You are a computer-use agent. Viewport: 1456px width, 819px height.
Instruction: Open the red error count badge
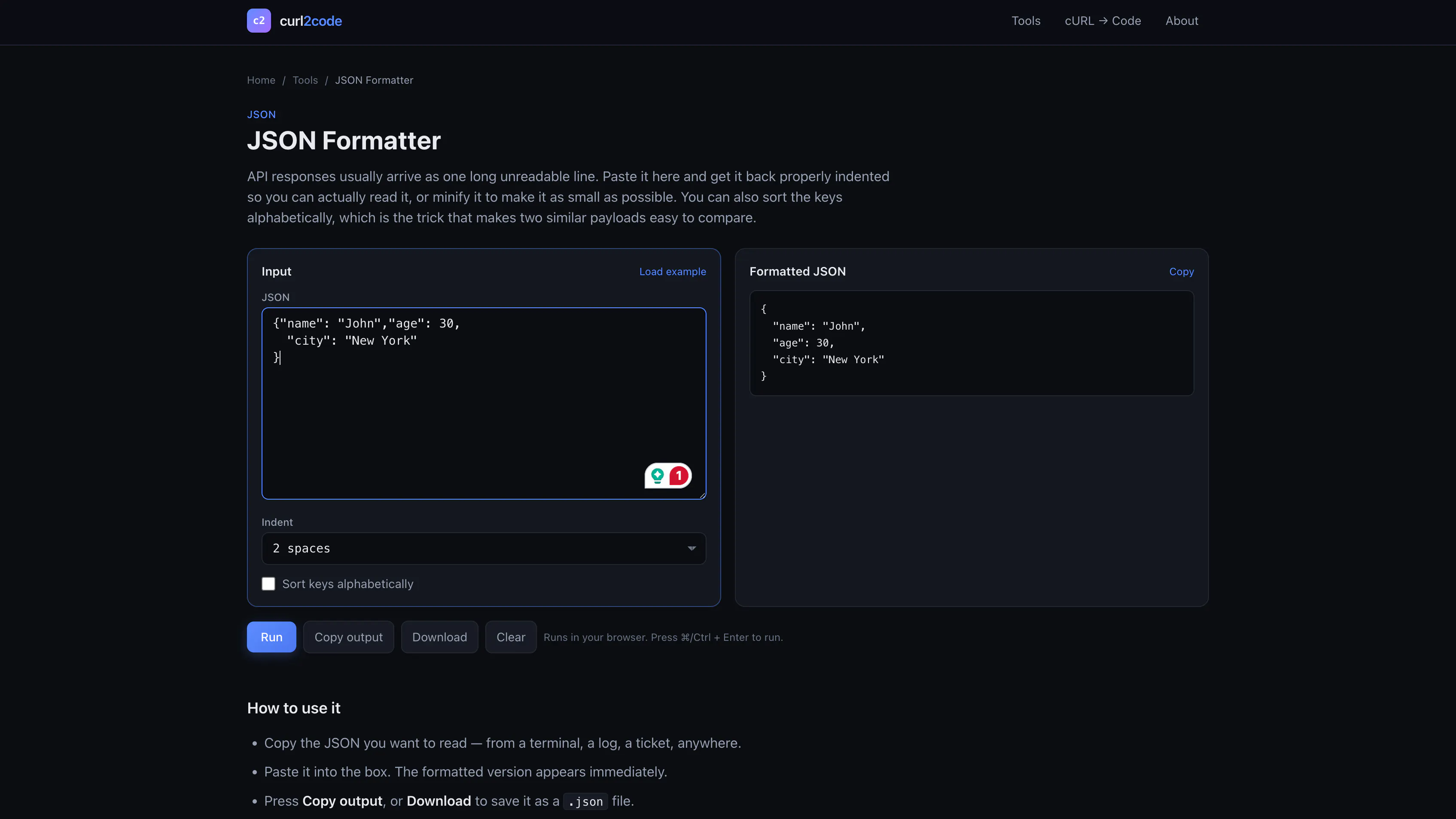point(679,476)
